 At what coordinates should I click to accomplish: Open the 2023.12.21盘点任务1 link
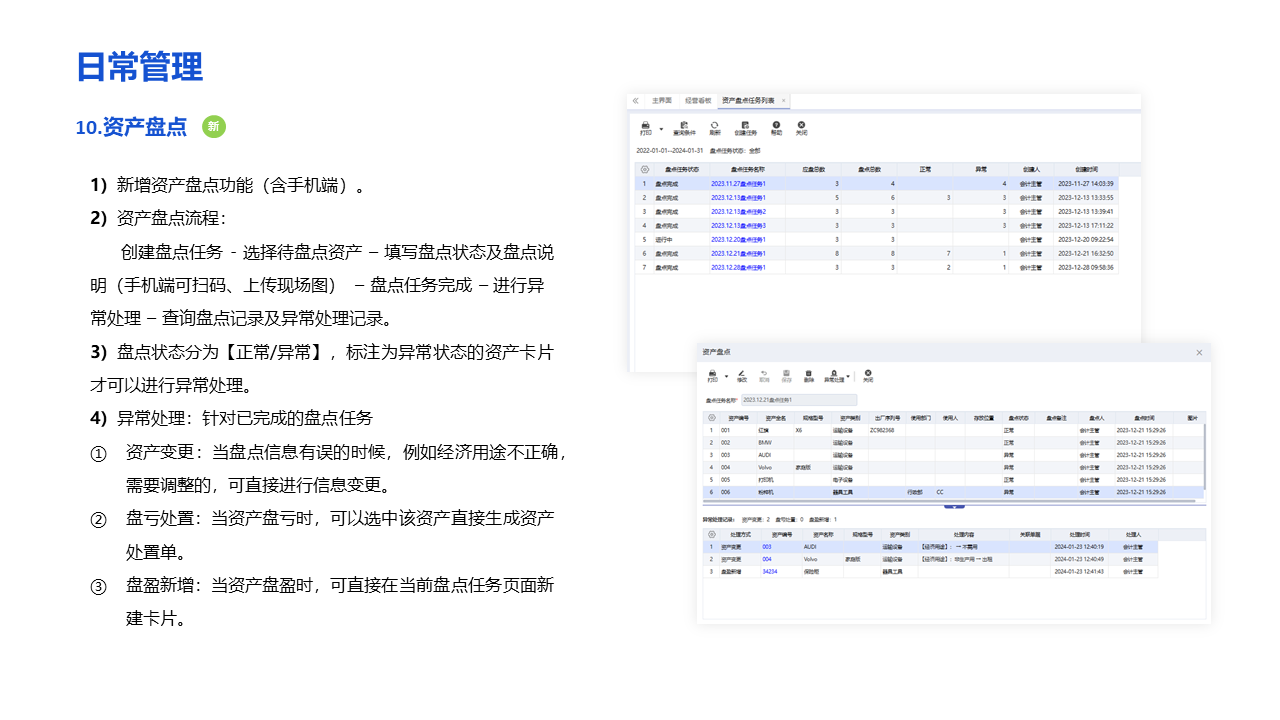pyautogui.click(x=738, y=253)
